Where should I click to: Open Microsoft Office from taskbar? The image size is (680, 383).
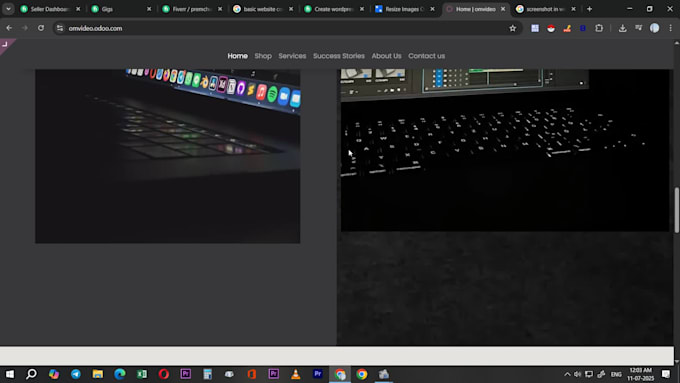coord(252,374)
